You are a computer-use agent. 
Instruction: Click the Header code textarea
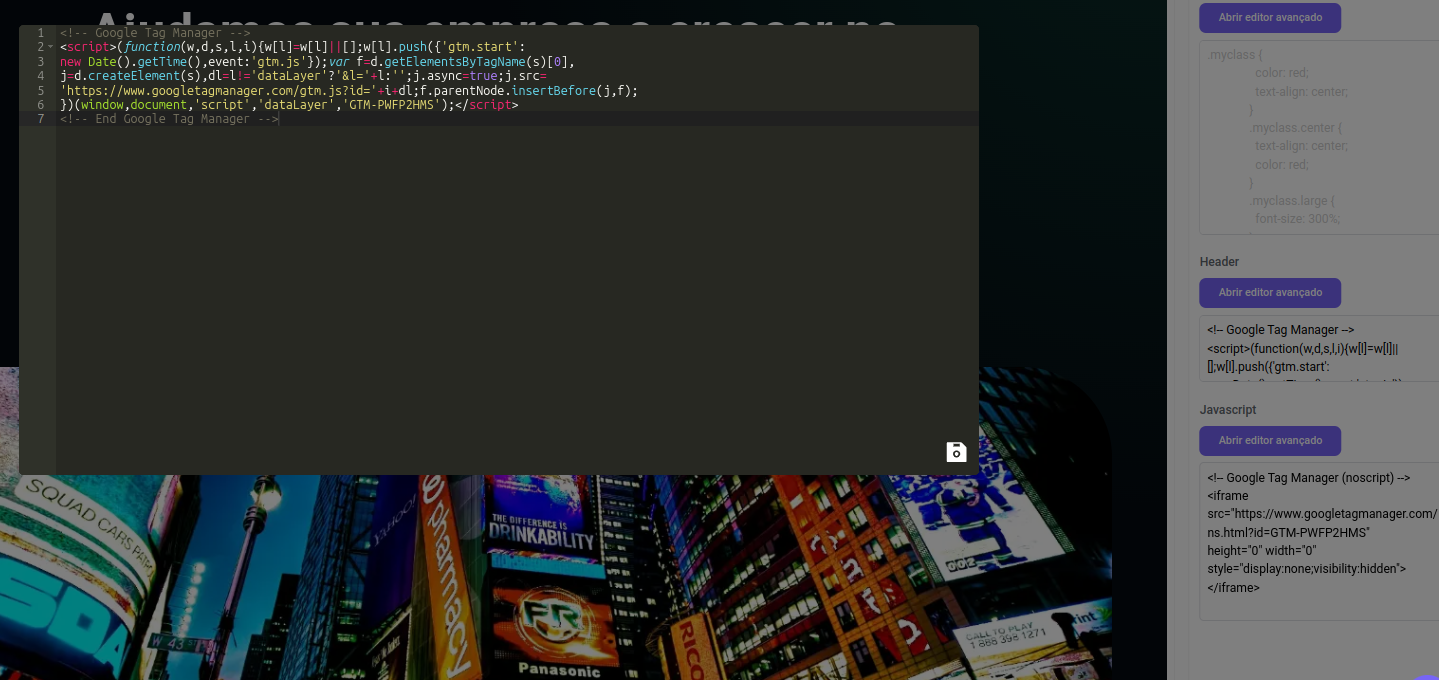[1318, 349]
